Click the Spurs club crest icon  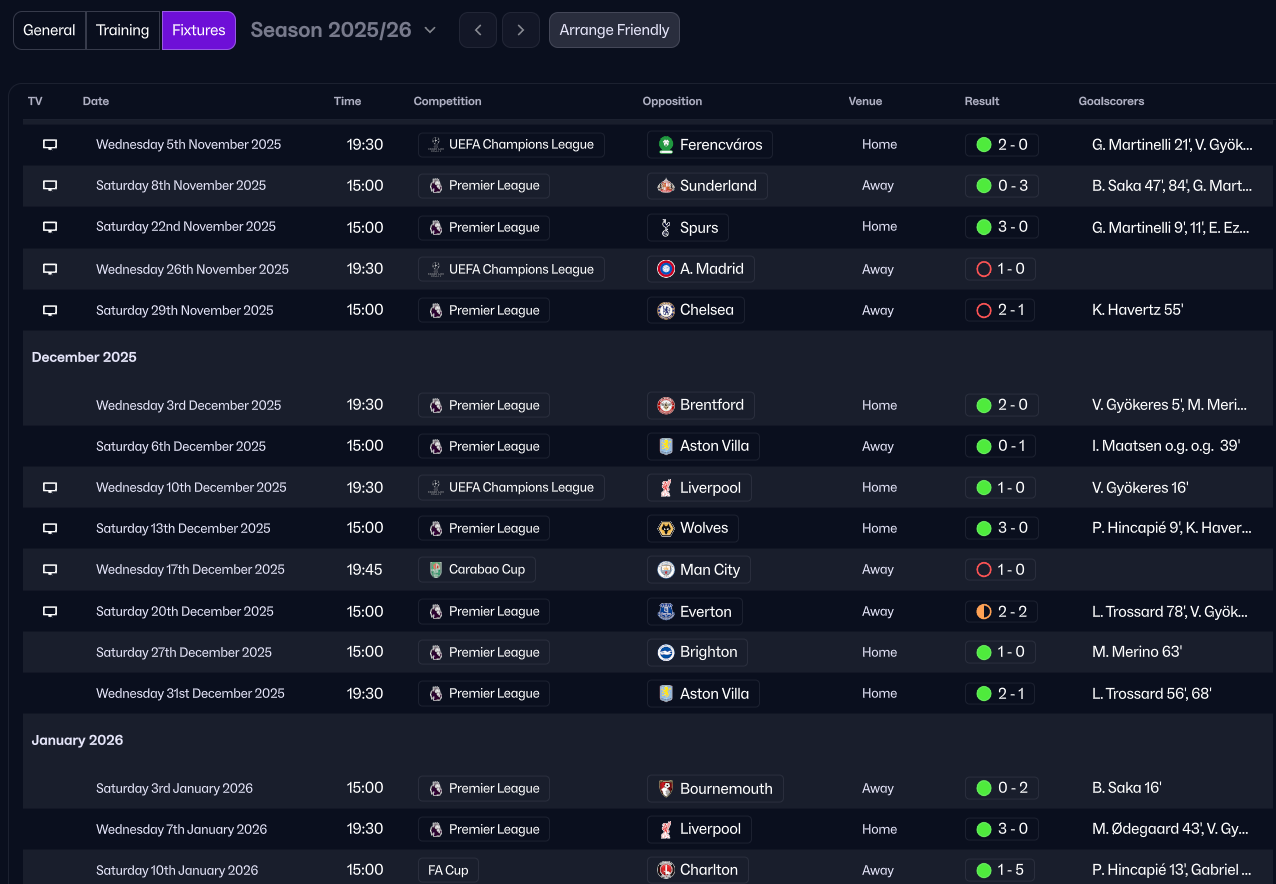(x=666, y=227)
